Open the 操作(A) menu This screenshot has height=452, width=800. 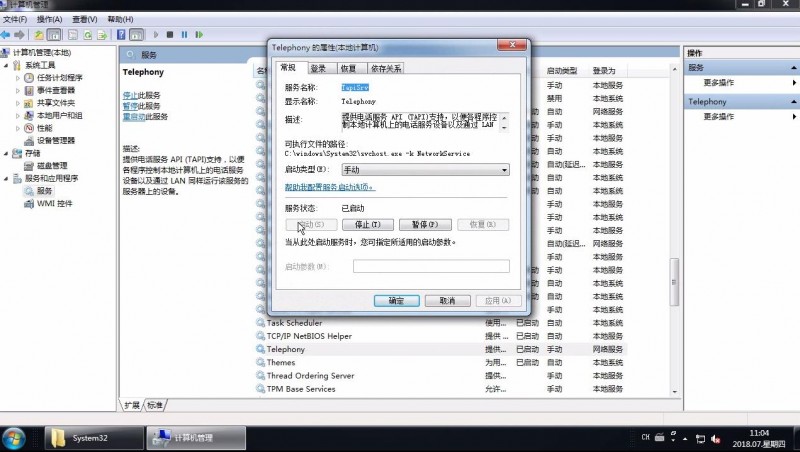click(49, 19)
